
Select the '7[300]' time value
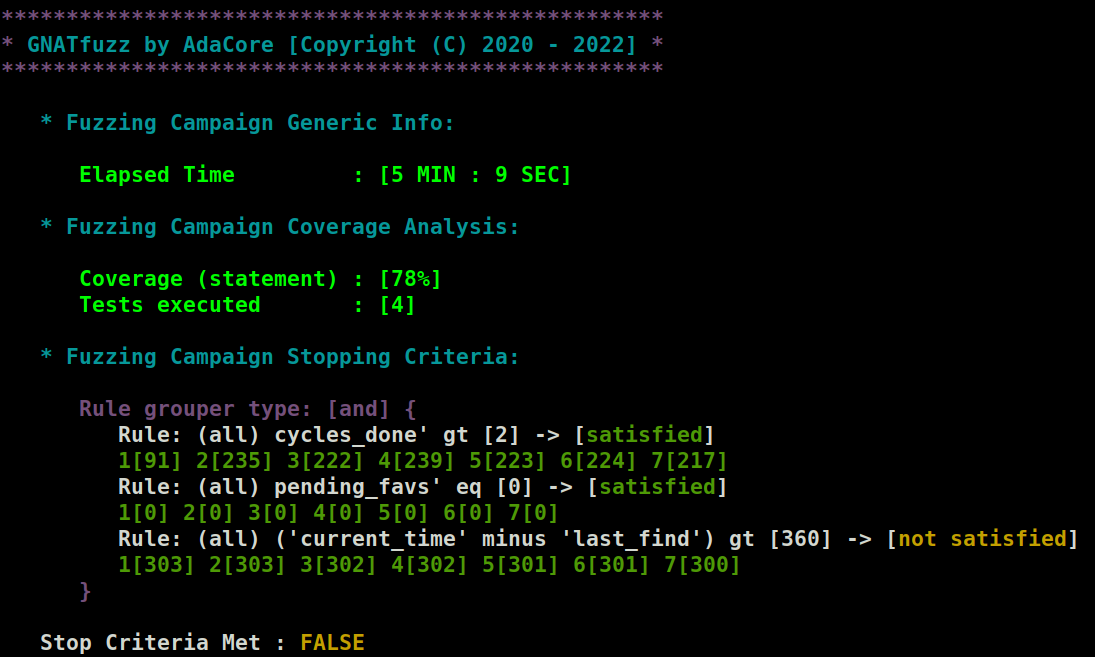[x=702, y=565]
